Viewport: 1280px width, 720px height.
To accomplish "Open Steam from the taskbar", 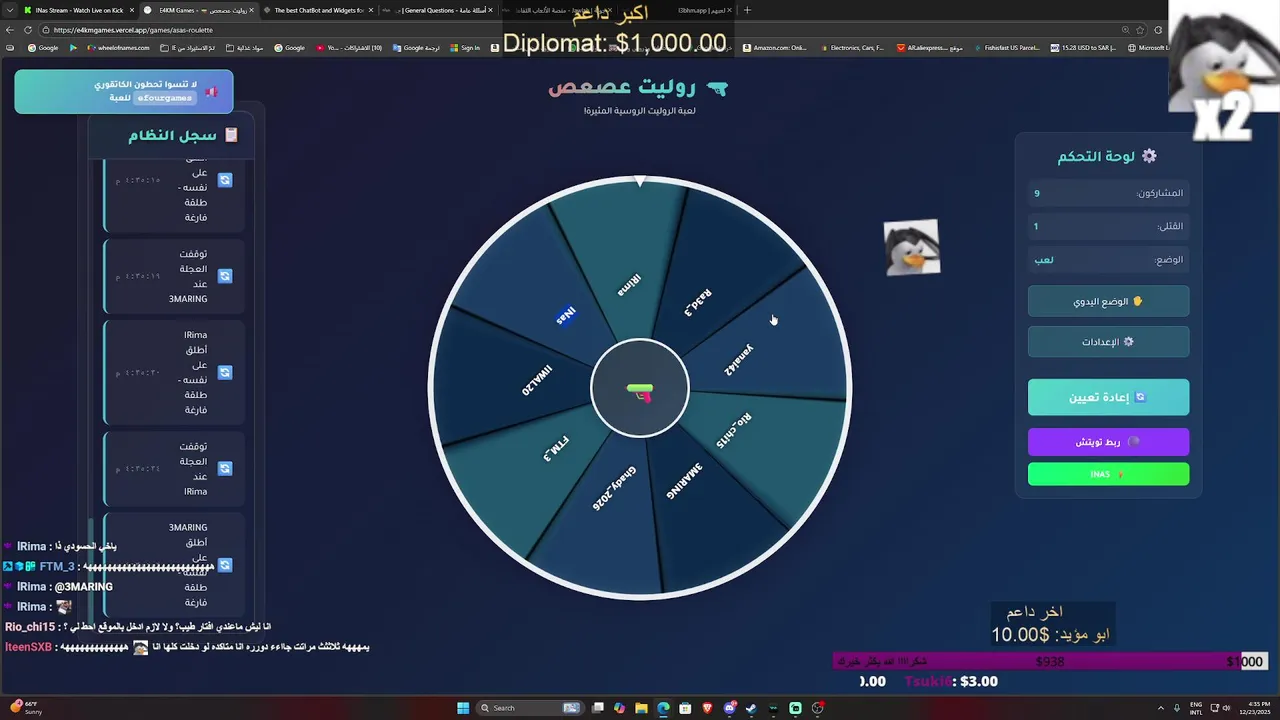I will point(751,708).
